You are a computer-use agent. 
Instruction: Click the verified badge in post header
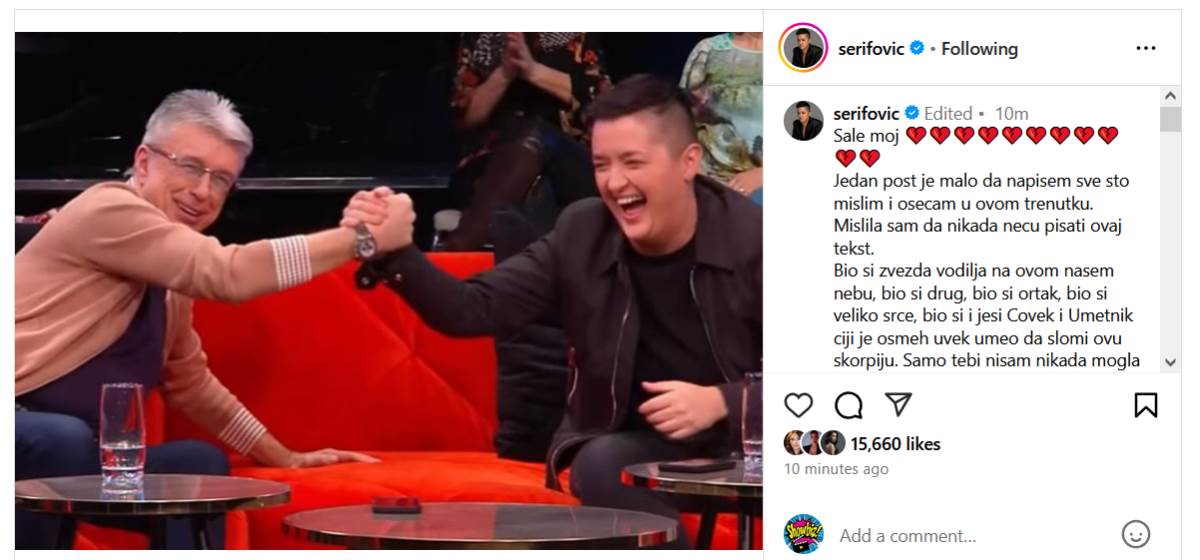[916, 47]
